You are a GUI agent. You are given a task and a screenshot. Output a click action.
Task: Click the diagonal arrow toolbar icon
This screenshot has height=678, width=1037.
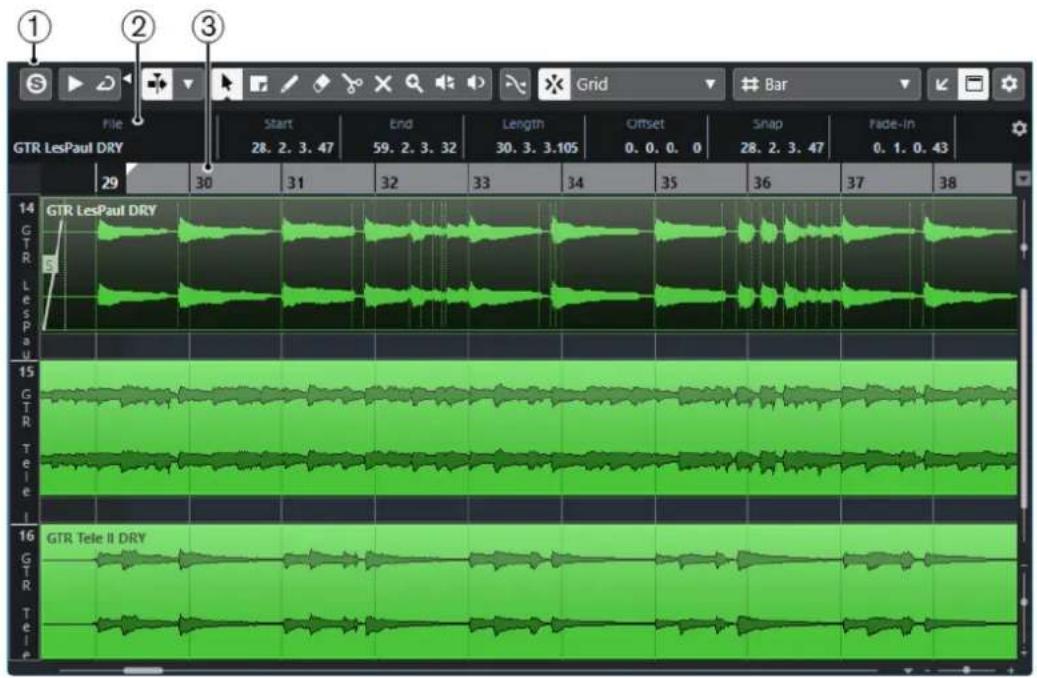coord(942,84)
